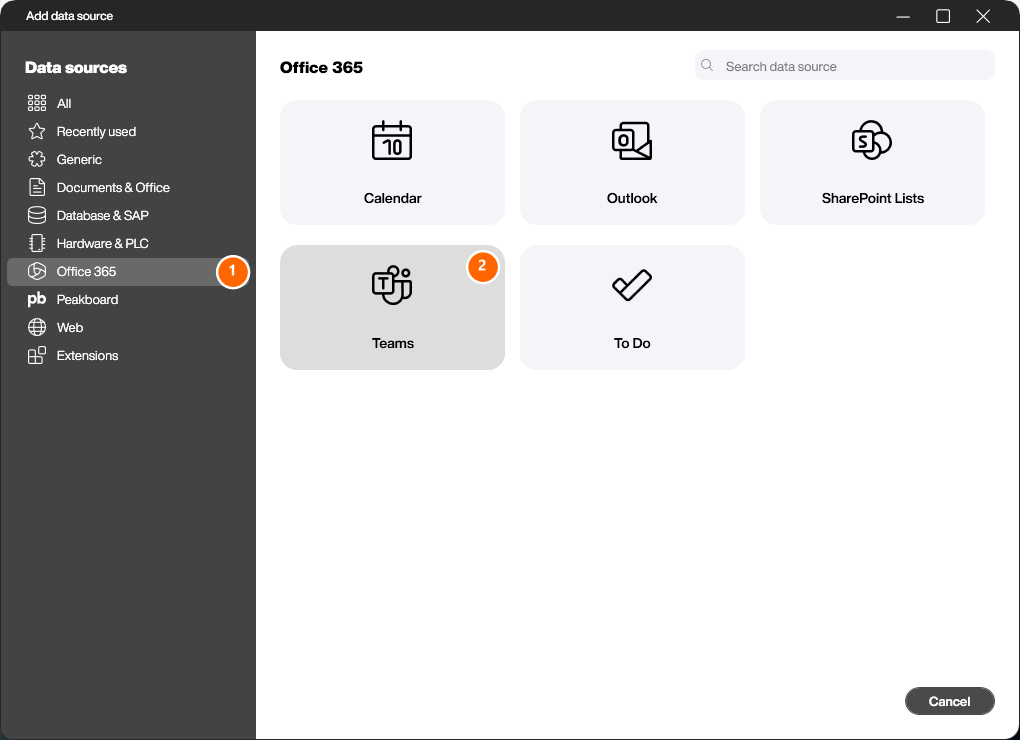Click the globe icon beside Web
This screenshot has width=1020, height=740.
[x=37, y=327]
